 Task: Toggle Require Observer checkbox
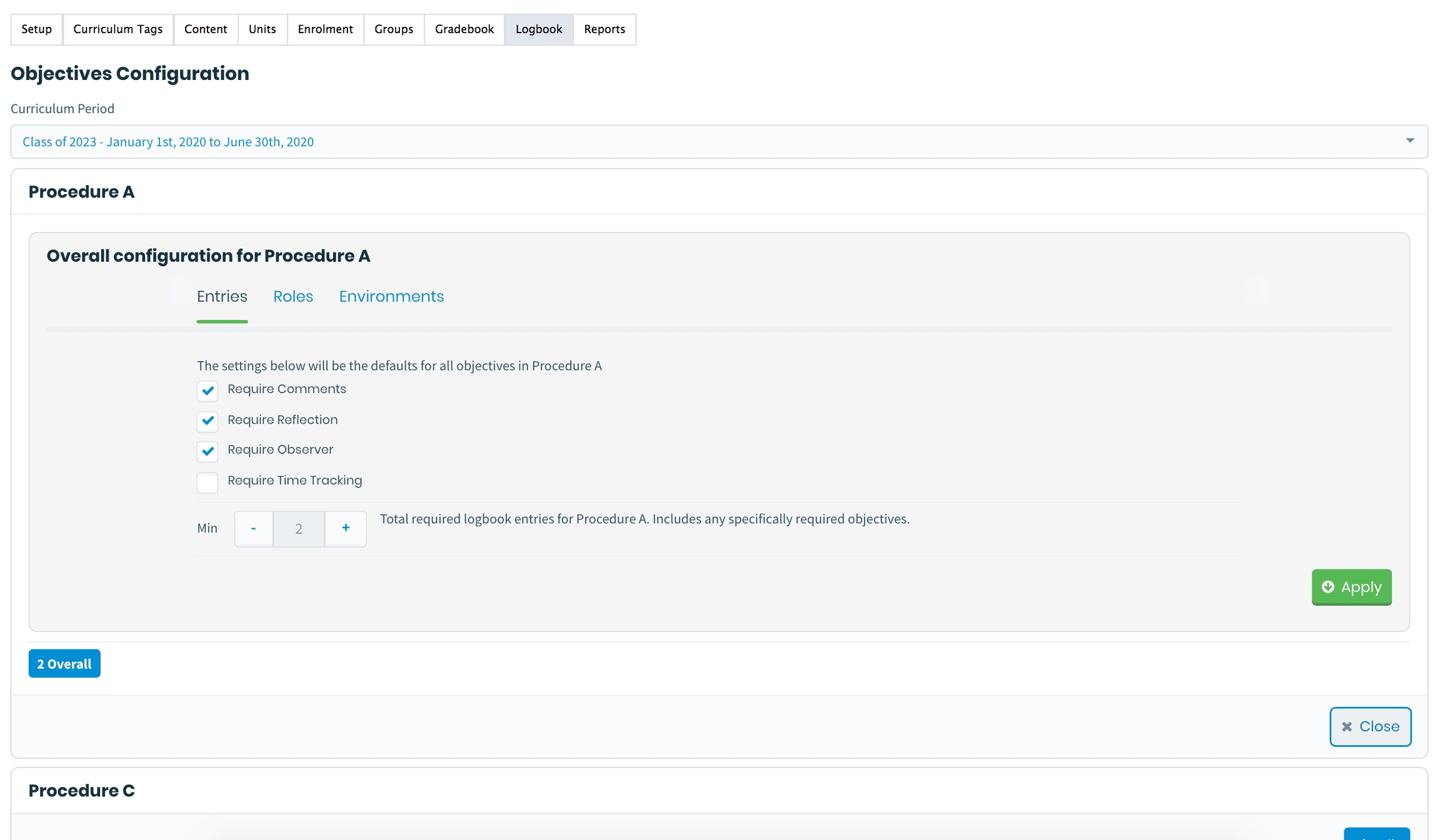[x=207, y=451]
